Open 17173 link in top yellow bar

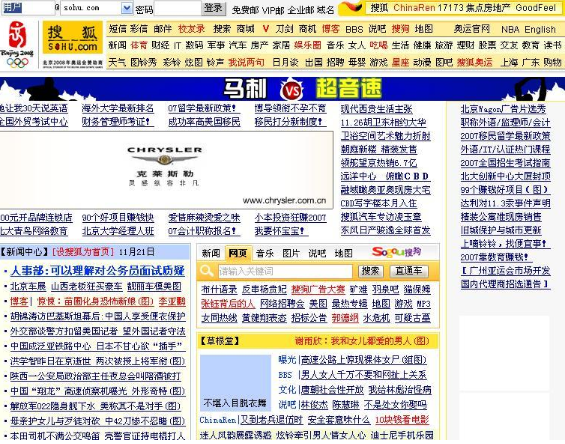pos(449,8)
